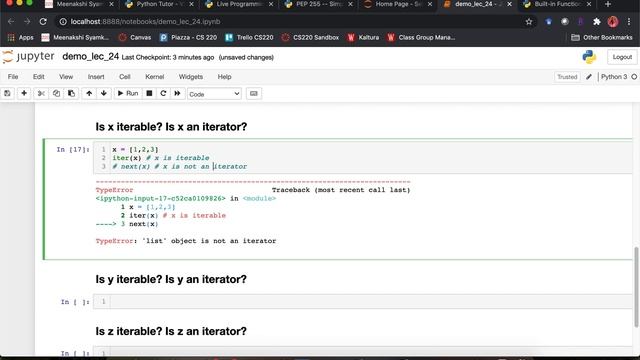The width and height of the screenshot is (640, 360).
Task: Open Apps bookmark shortcut
Action: [20, 38]
